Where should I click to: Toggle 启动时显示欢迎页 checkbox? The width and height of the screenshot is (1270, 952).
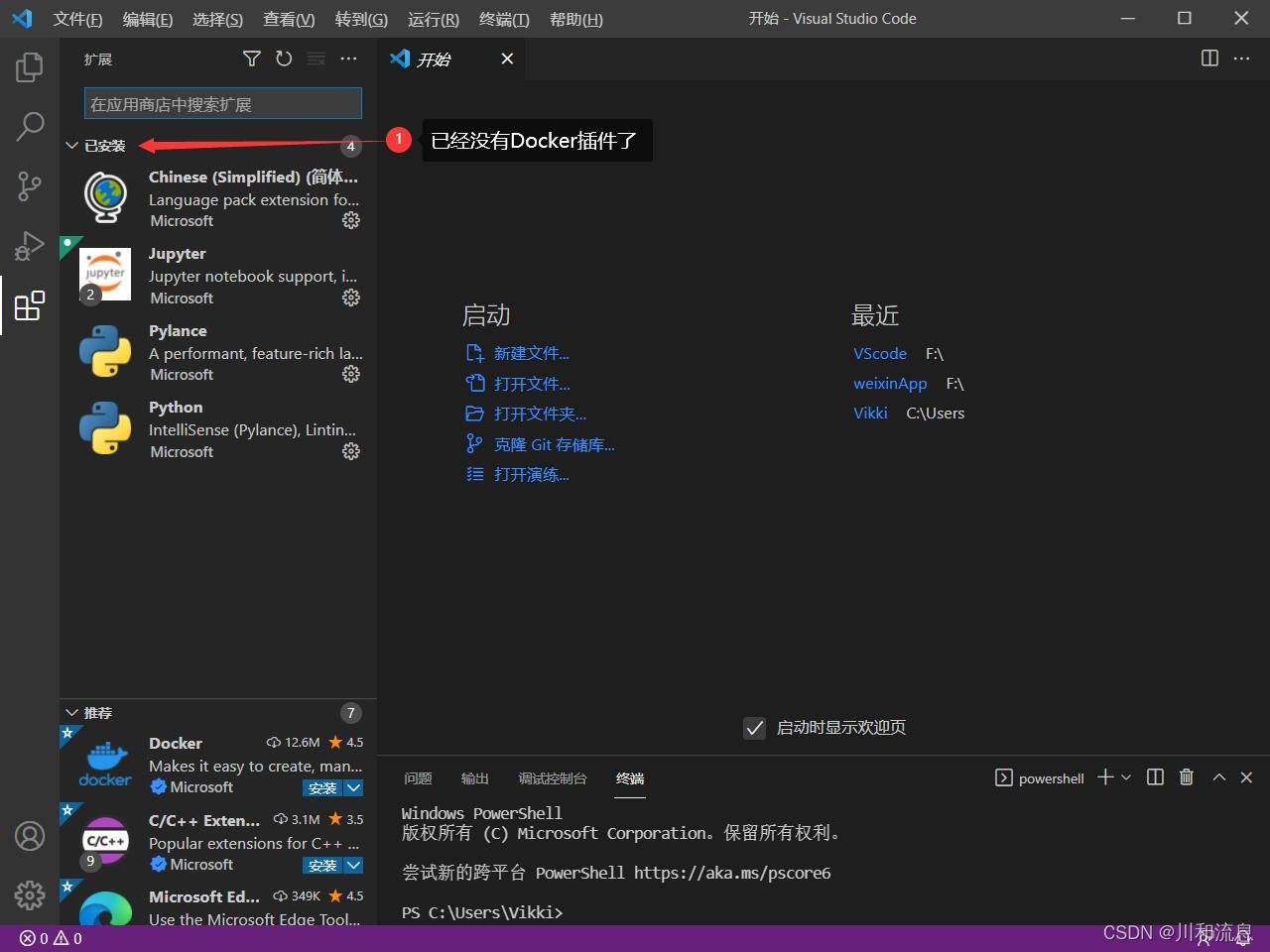(x=754, y=728)
